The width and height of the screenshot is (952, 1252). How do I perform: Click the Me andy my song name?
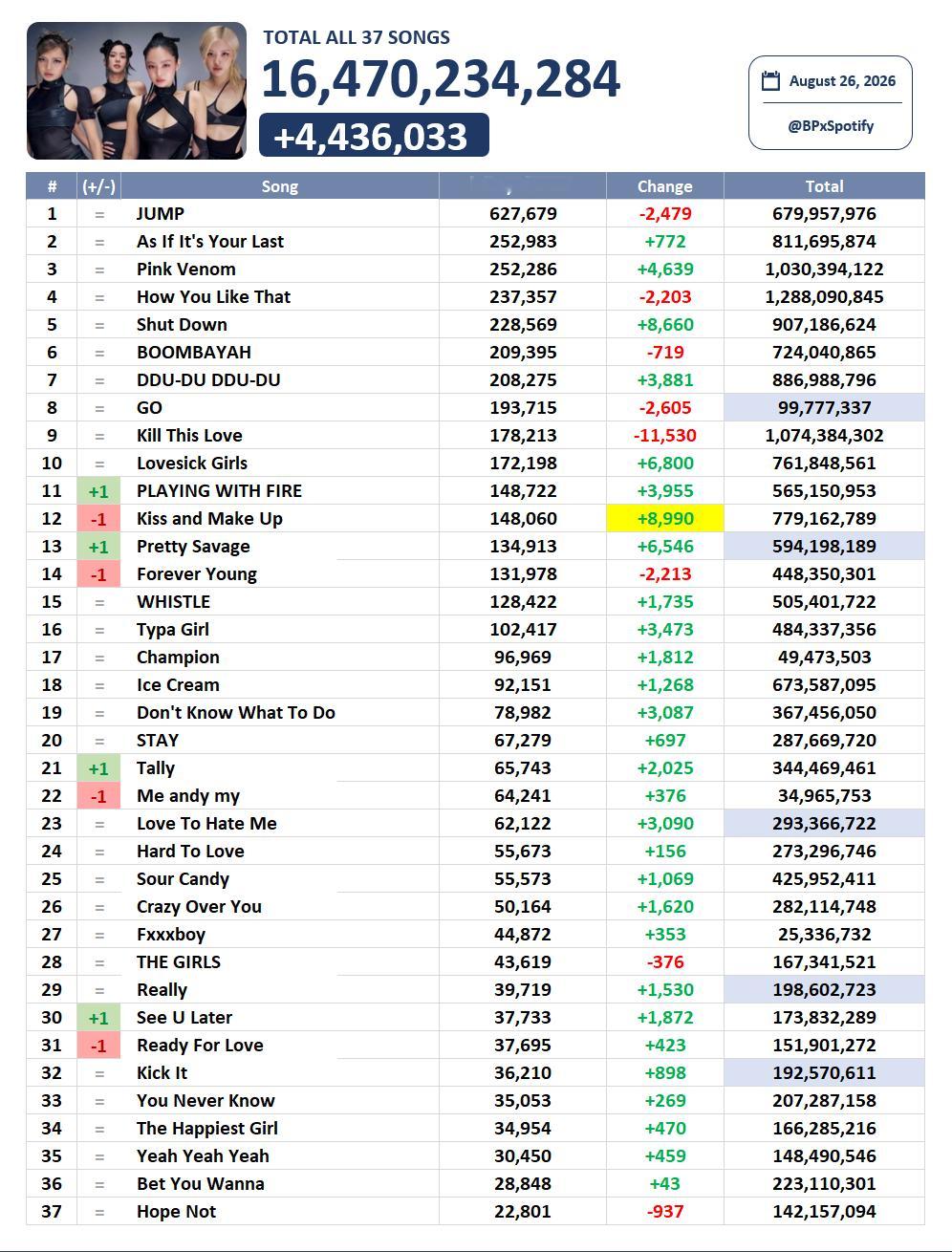(x=188, y=796)
